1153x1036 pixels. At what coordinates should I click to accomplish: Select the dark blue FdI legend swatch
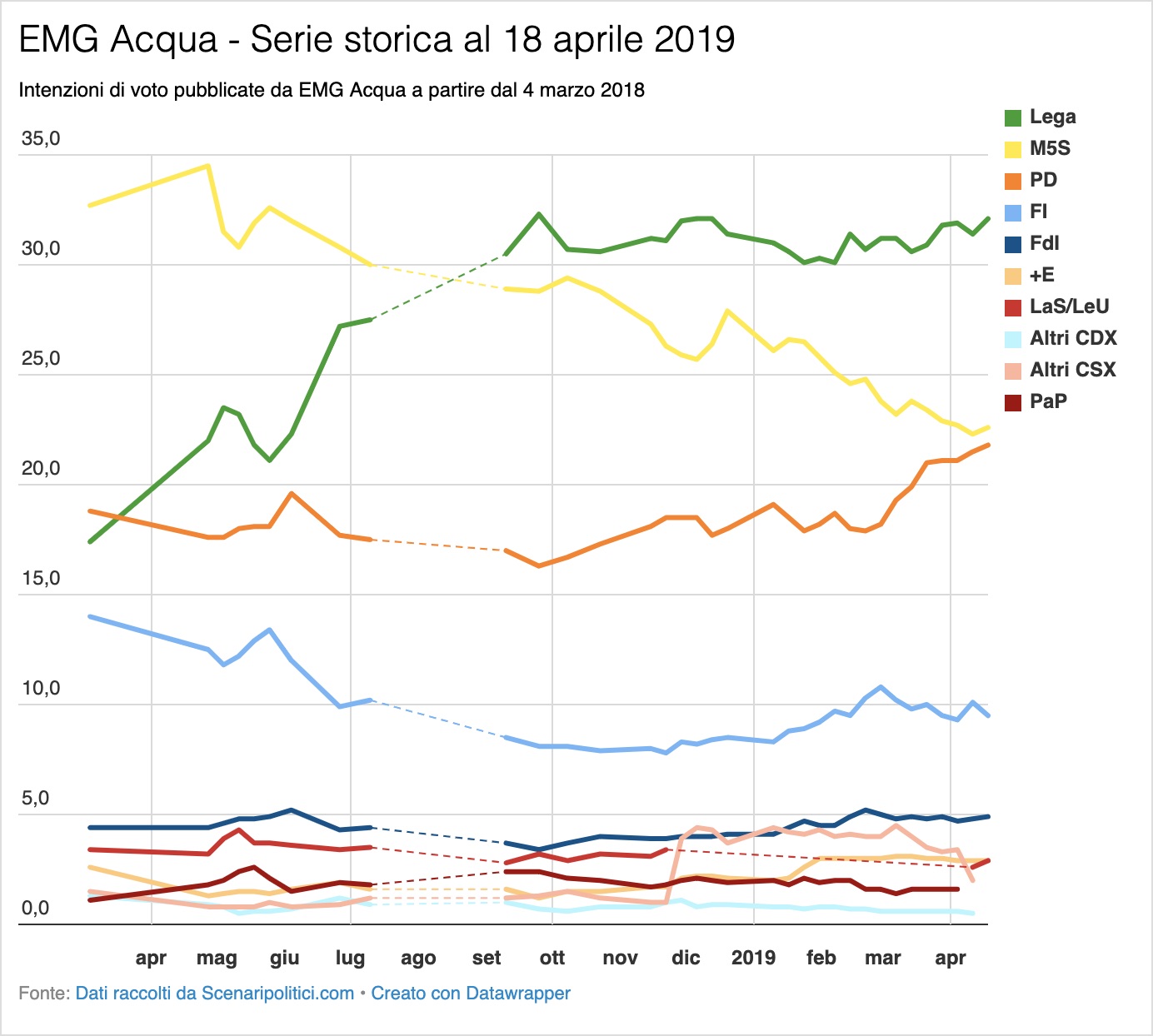(x=1013, y=245)
